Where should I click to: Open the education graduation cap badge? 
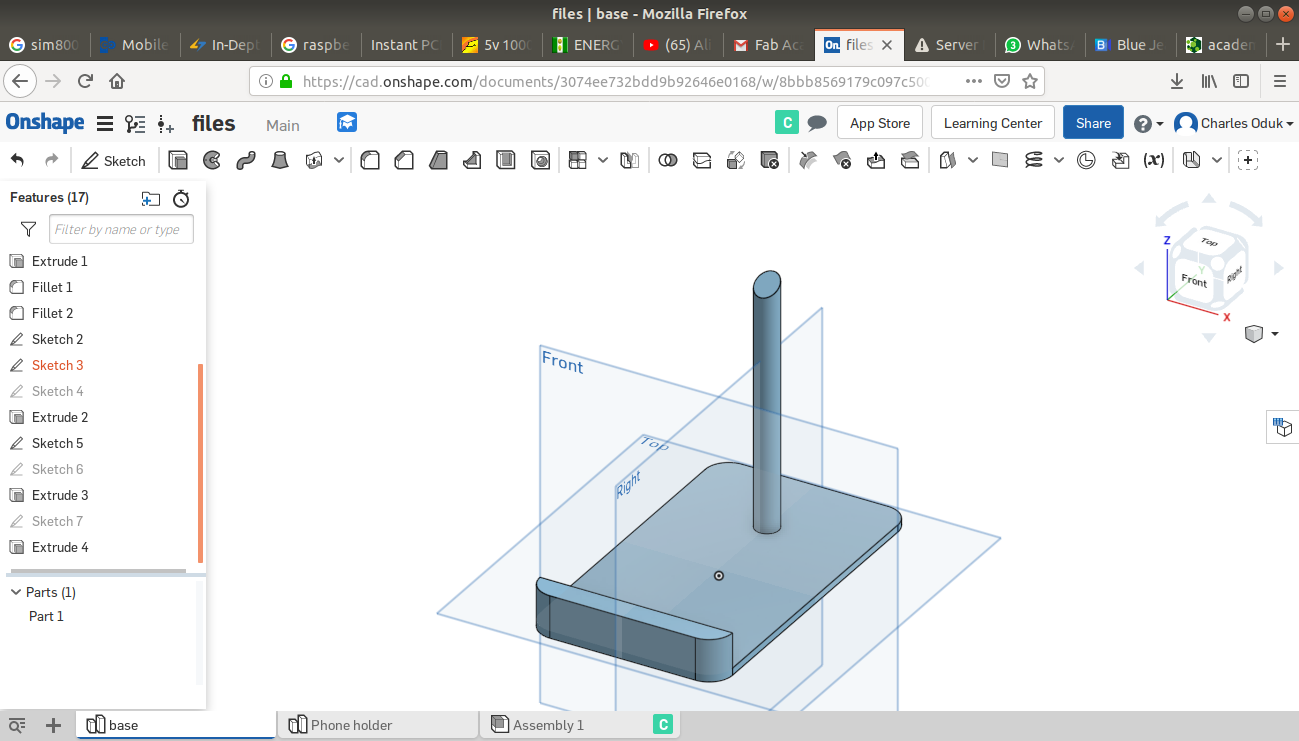(x=347, y=122)
